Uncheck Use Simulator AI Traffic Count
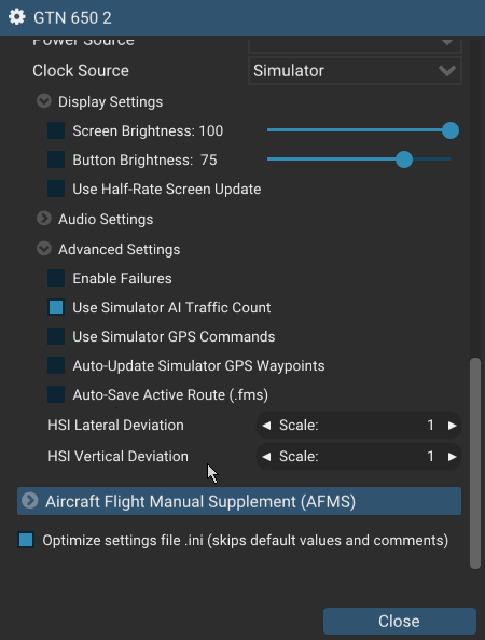 tap(56, 307)
